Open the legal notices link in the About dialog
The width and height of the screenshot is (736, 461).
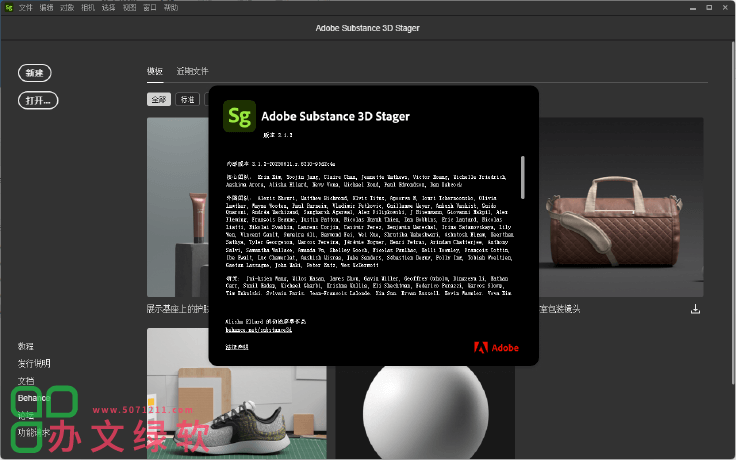(237, 347)
